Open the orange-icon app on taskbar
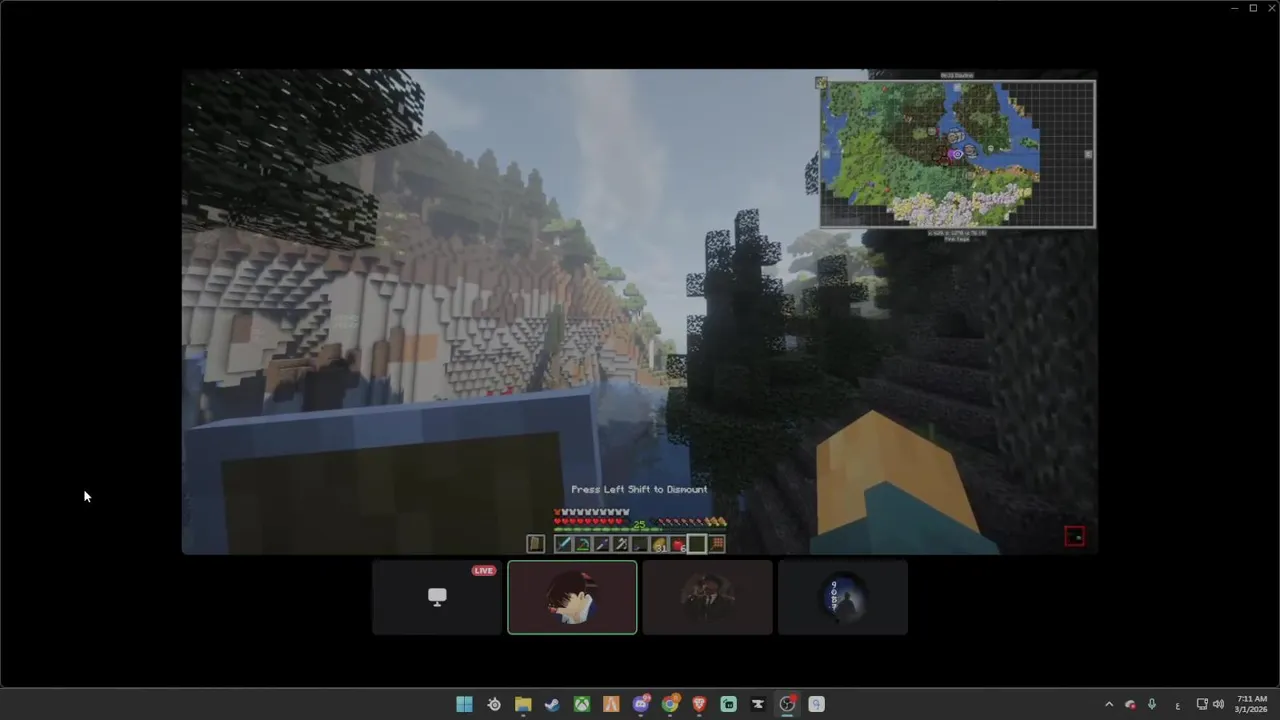This screenshot has height=720, width=1280. point(611,704)
